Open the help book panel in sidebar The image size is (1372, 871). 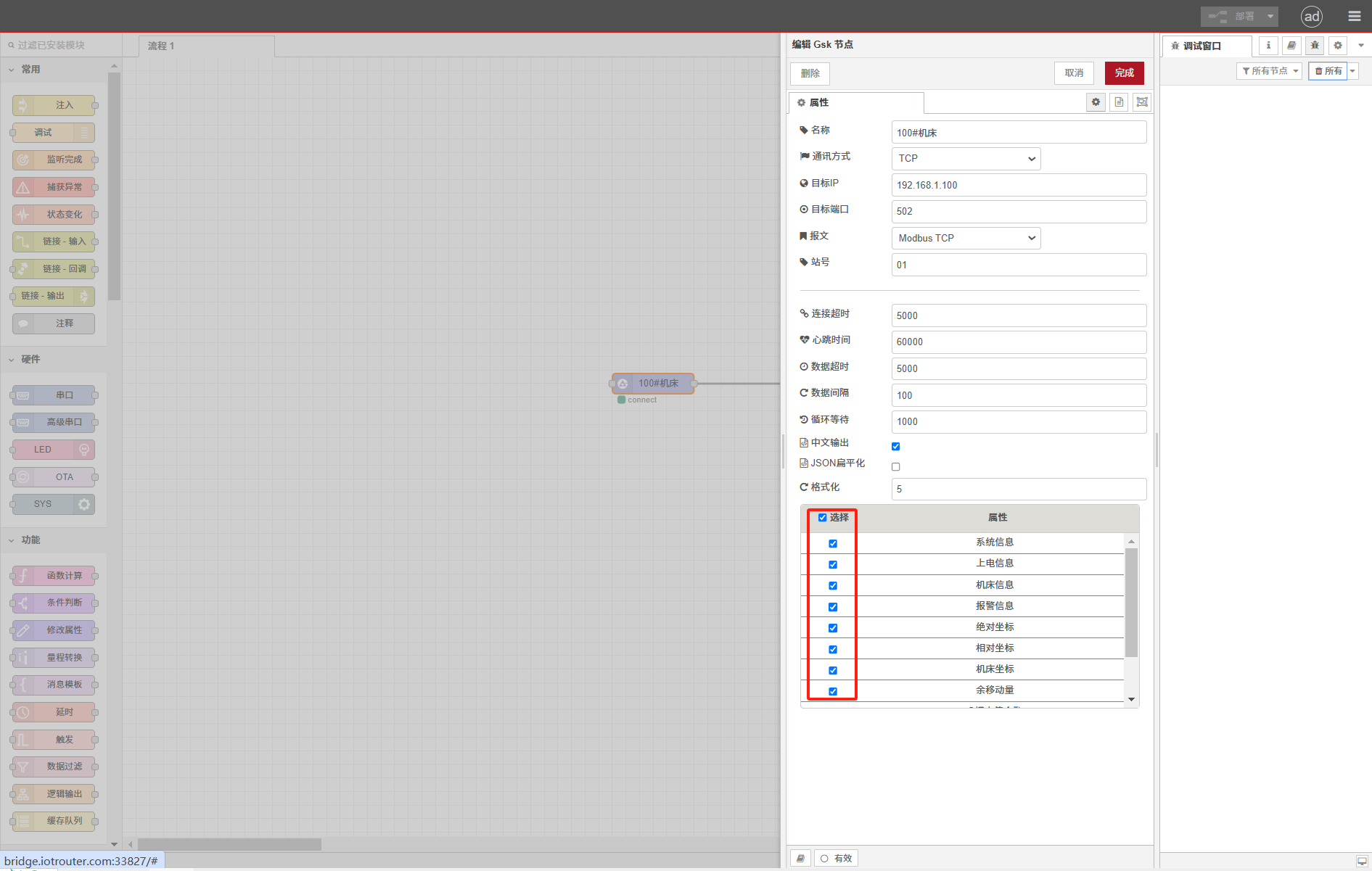1291,45
